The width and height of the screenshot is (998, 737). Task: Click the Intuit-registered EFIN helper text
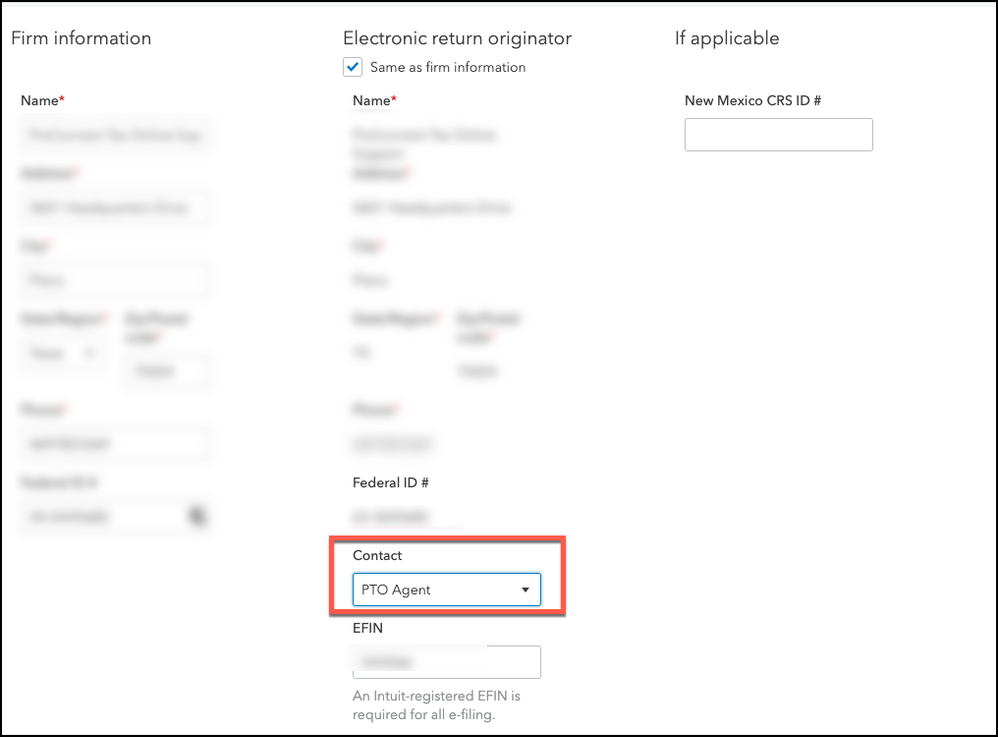tap(437, 705)
